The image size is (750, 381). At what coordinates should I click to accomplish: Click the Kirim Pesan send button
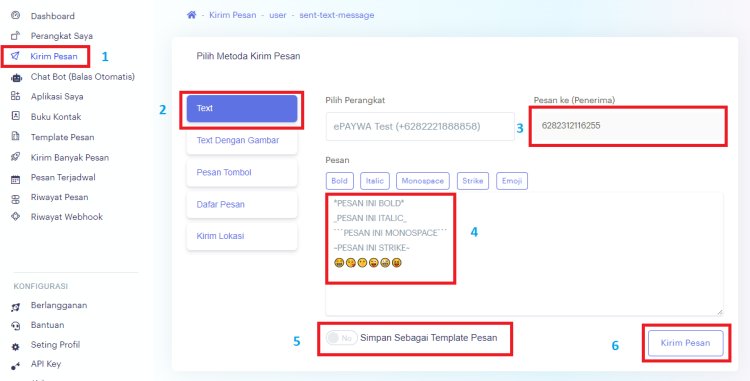pyautogui.click(x=685, y=343)
